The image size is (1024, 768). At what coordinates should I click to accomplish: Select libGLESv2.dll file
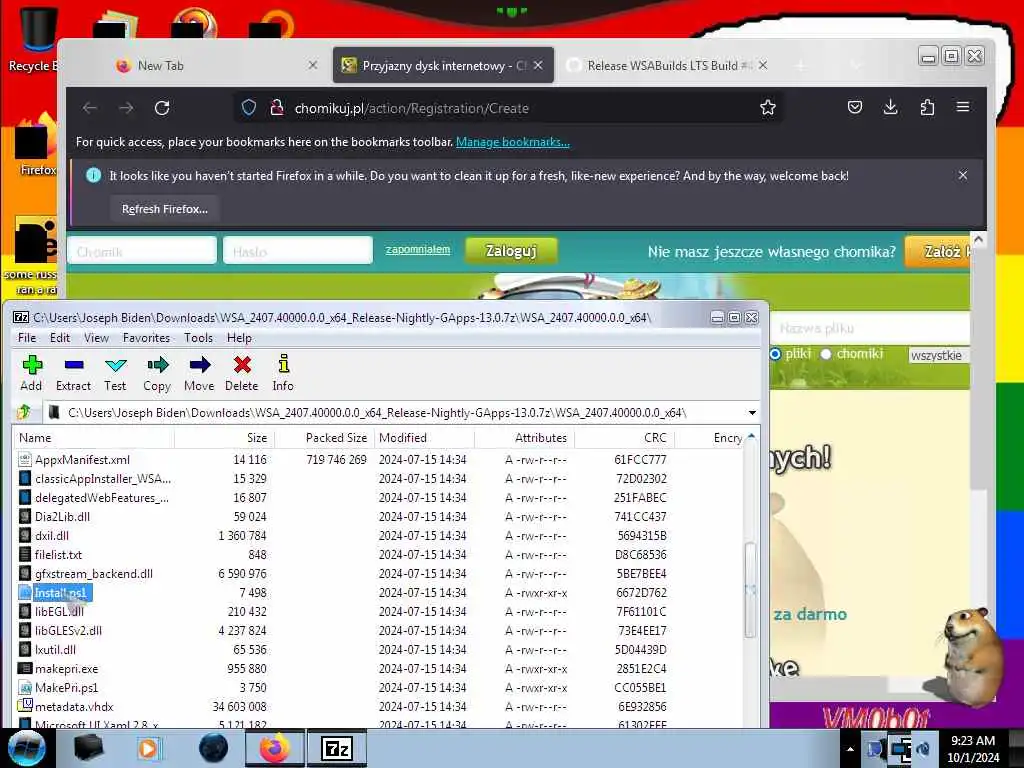tap(69, 631)
